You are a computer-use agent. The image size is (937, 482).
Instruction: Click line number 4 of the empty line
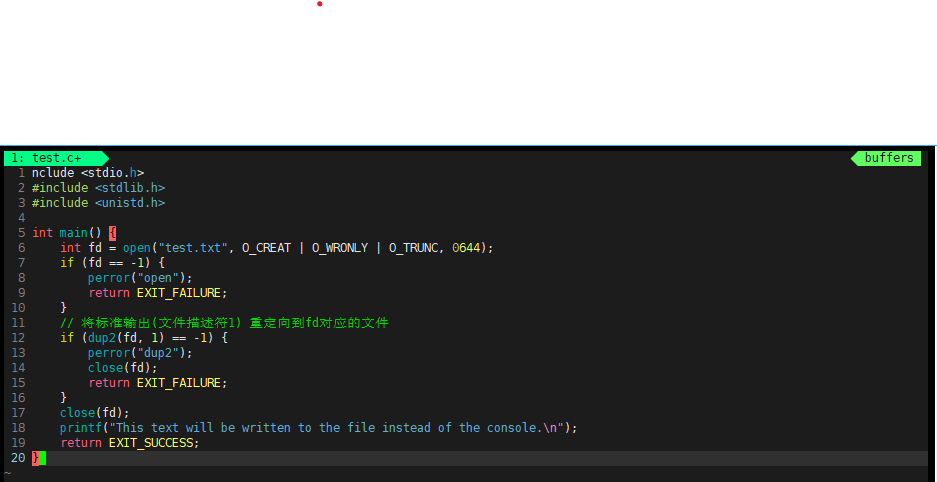tap(22, 218)
